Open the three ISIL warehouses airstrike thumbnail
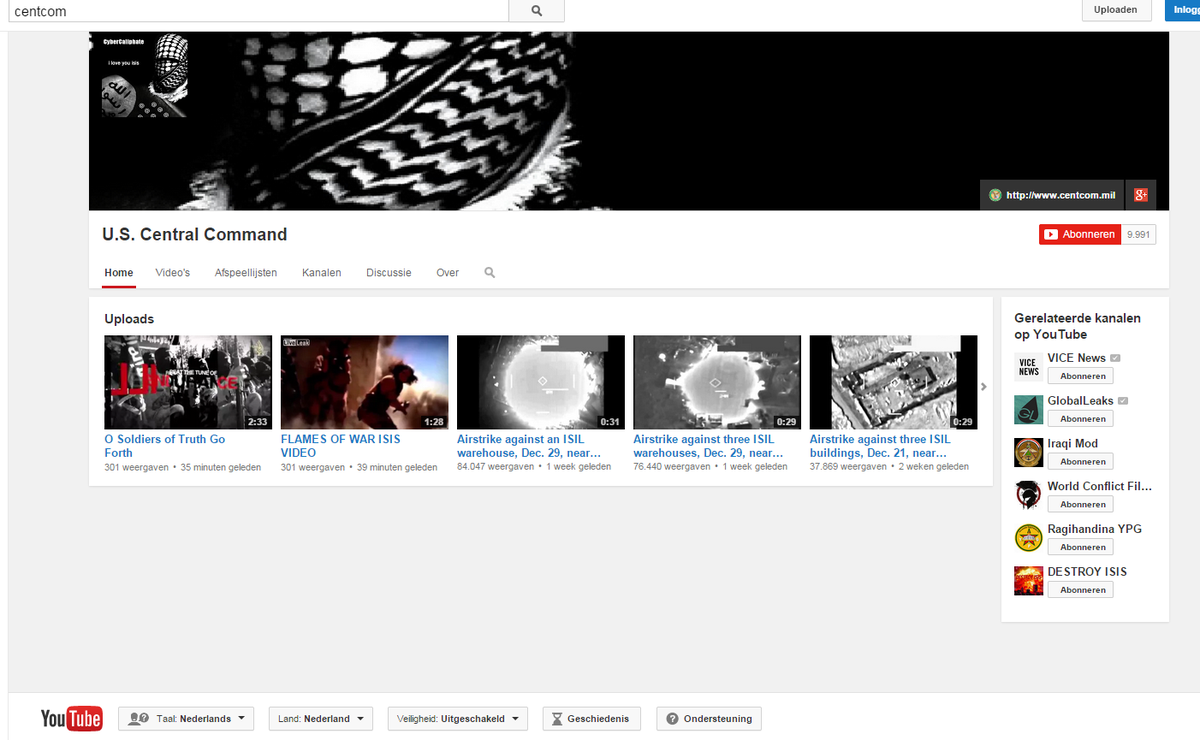The height and width of the screenshot is (740, 1200). tap(717, 382)
